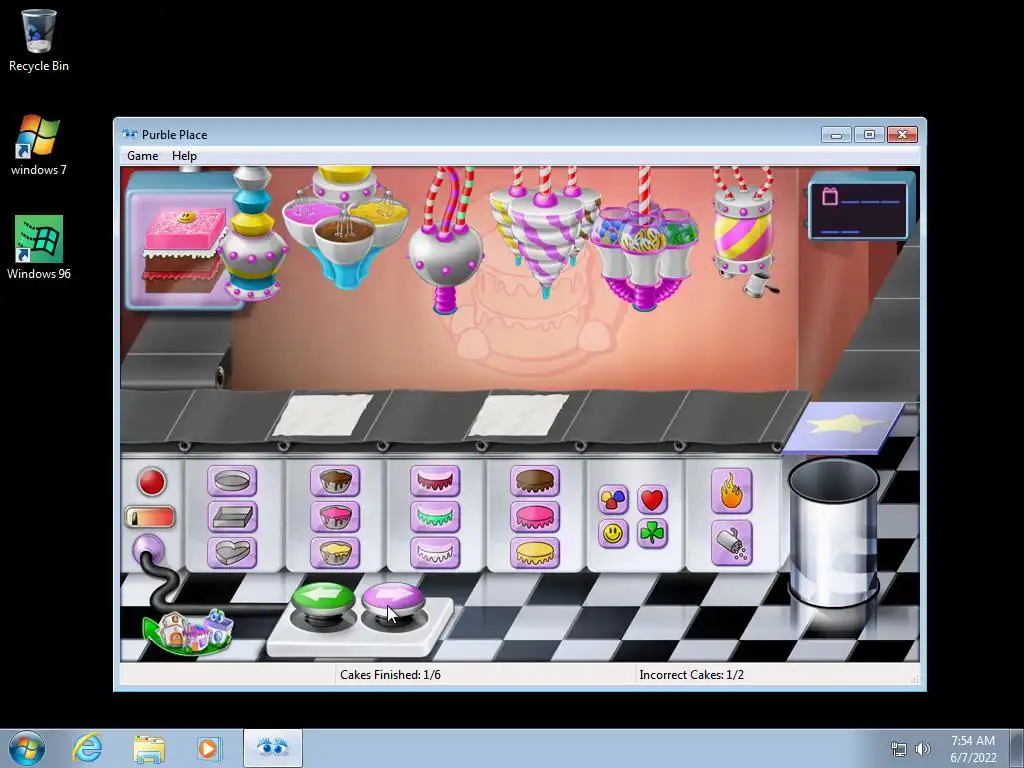Screen dimensions: 1024x768
Task: Activate the flame torch button
Action: click(731, 491)
